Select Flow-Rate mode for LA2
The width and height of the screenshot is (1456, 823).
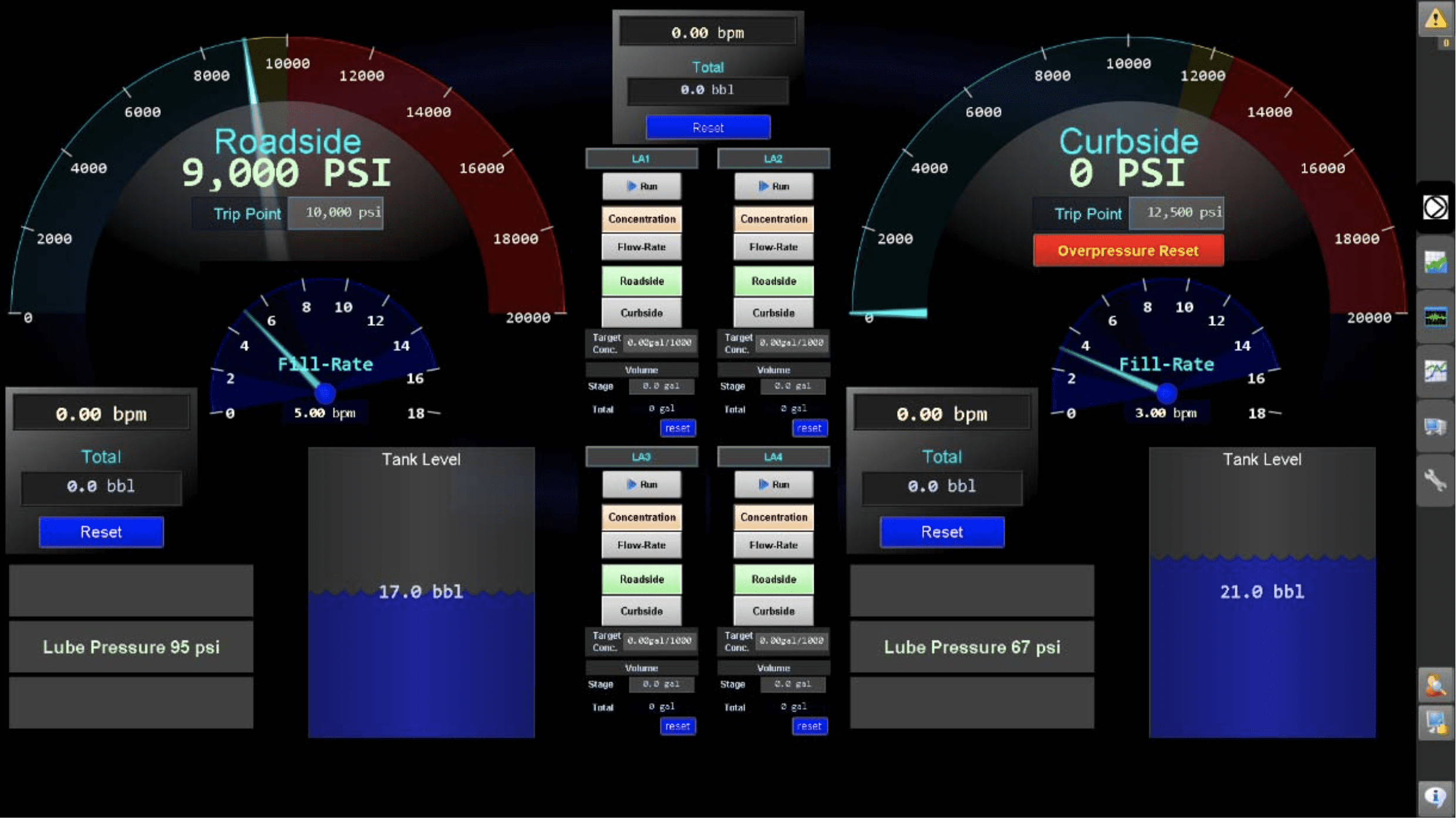click(774, 247)
